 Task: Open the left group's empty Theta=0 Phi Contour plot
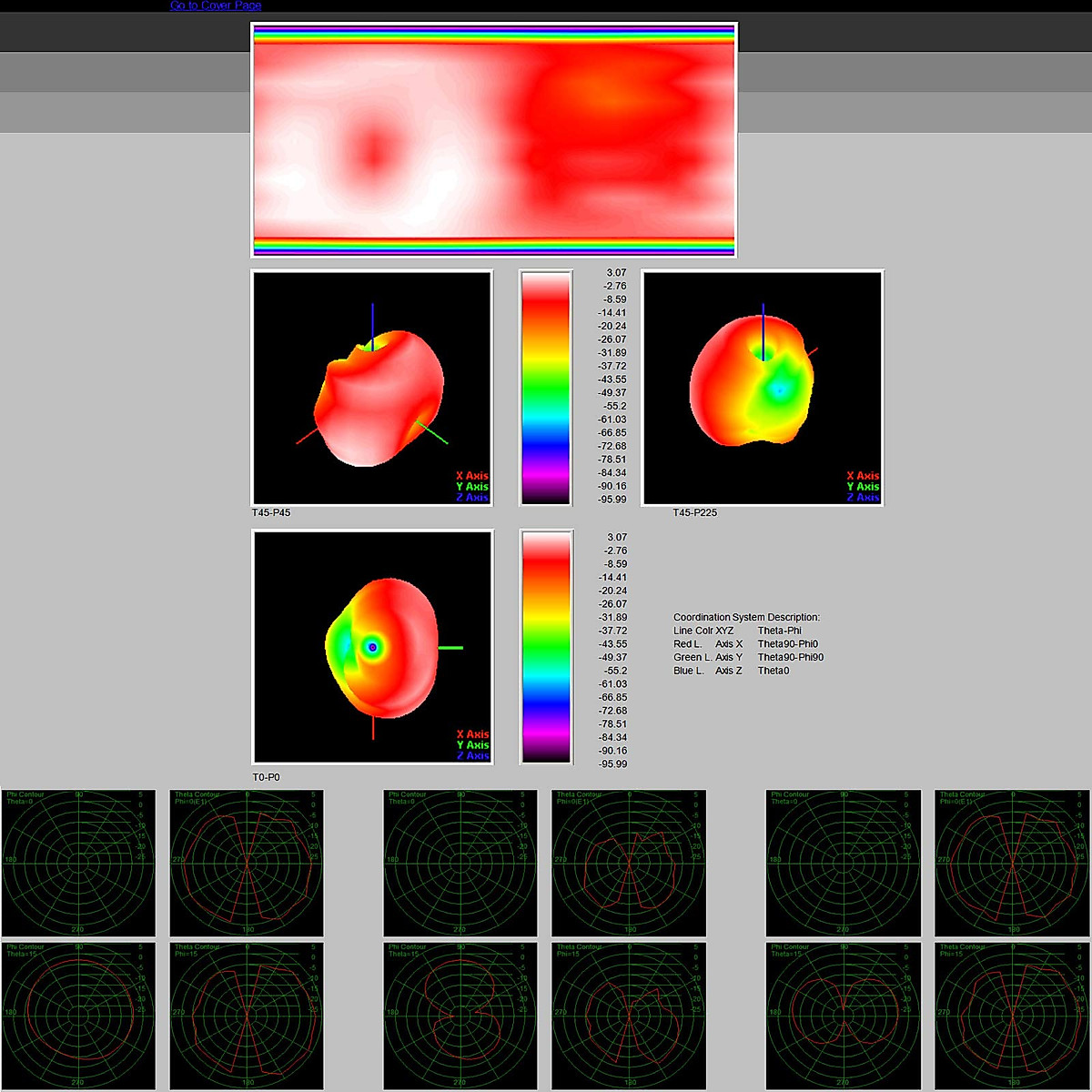(x=78, y=862)
